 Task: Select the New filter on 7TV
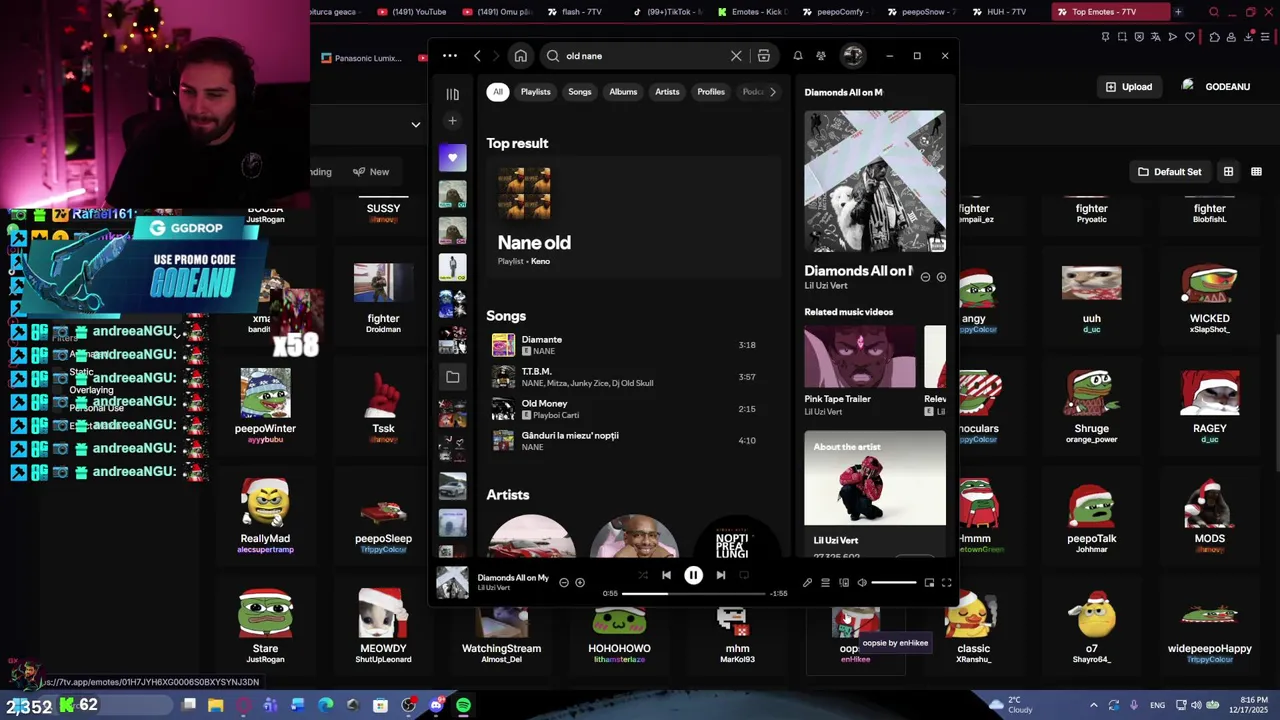pyautogui.click(x=371, y=172)
